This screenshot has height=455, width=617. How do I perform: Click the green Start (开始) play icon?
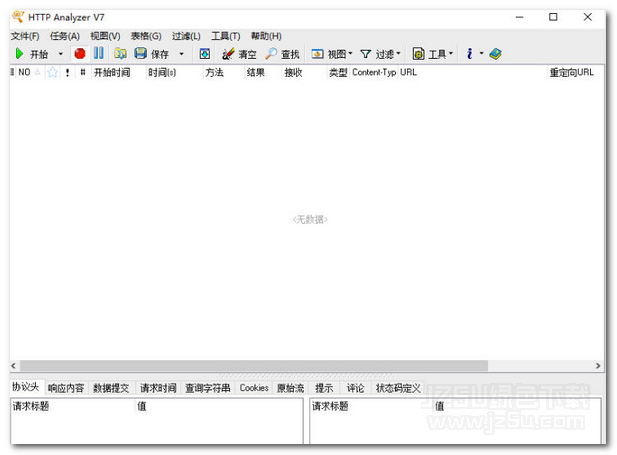point(19,54)
